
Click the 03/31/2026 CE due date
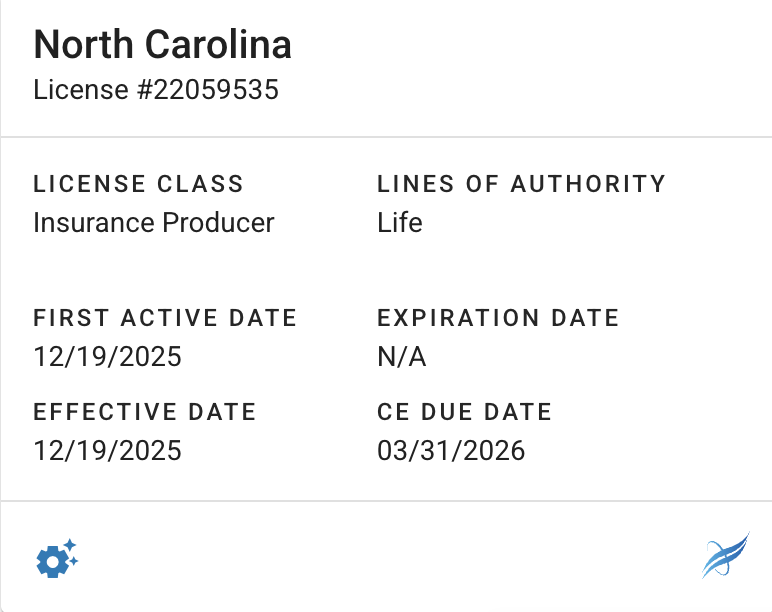(451, 450)
